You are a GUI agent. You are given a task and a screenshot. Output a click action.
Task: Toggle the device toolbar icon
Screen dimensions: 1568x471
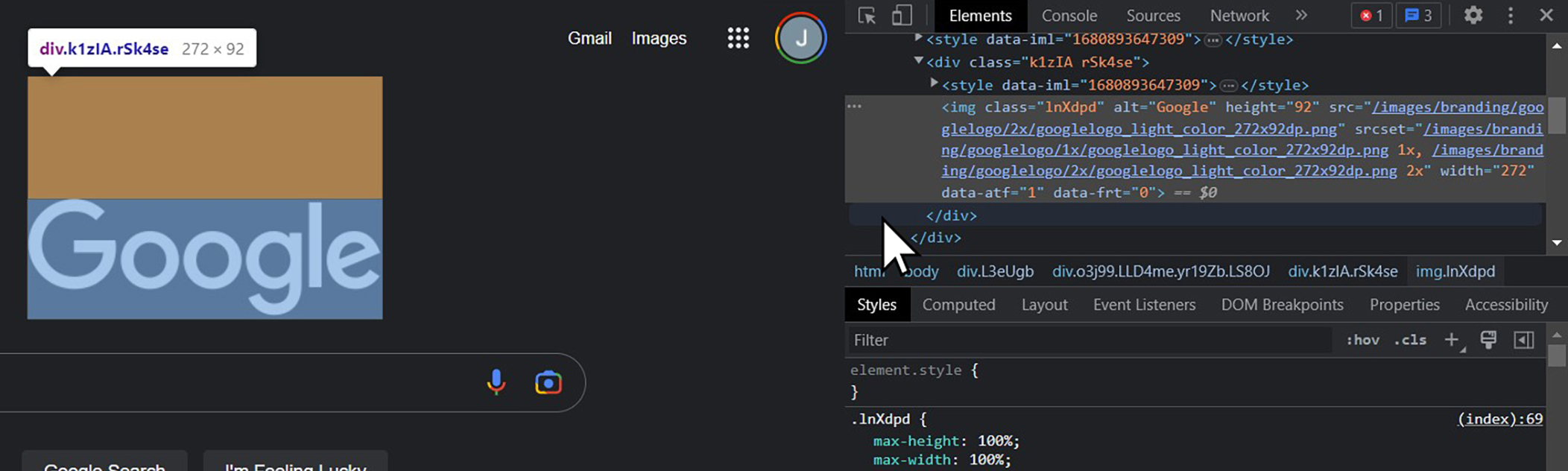click(902, 16)
